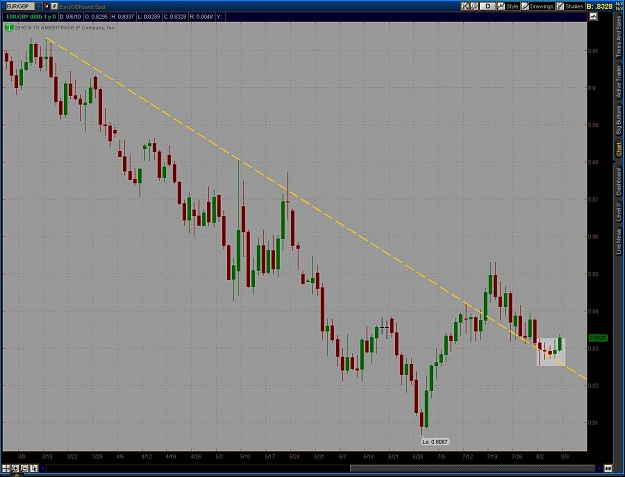Click the third bottom-left chart tool icon
Image resolution: width=625 pixels, height=477 pixels.
25,468
